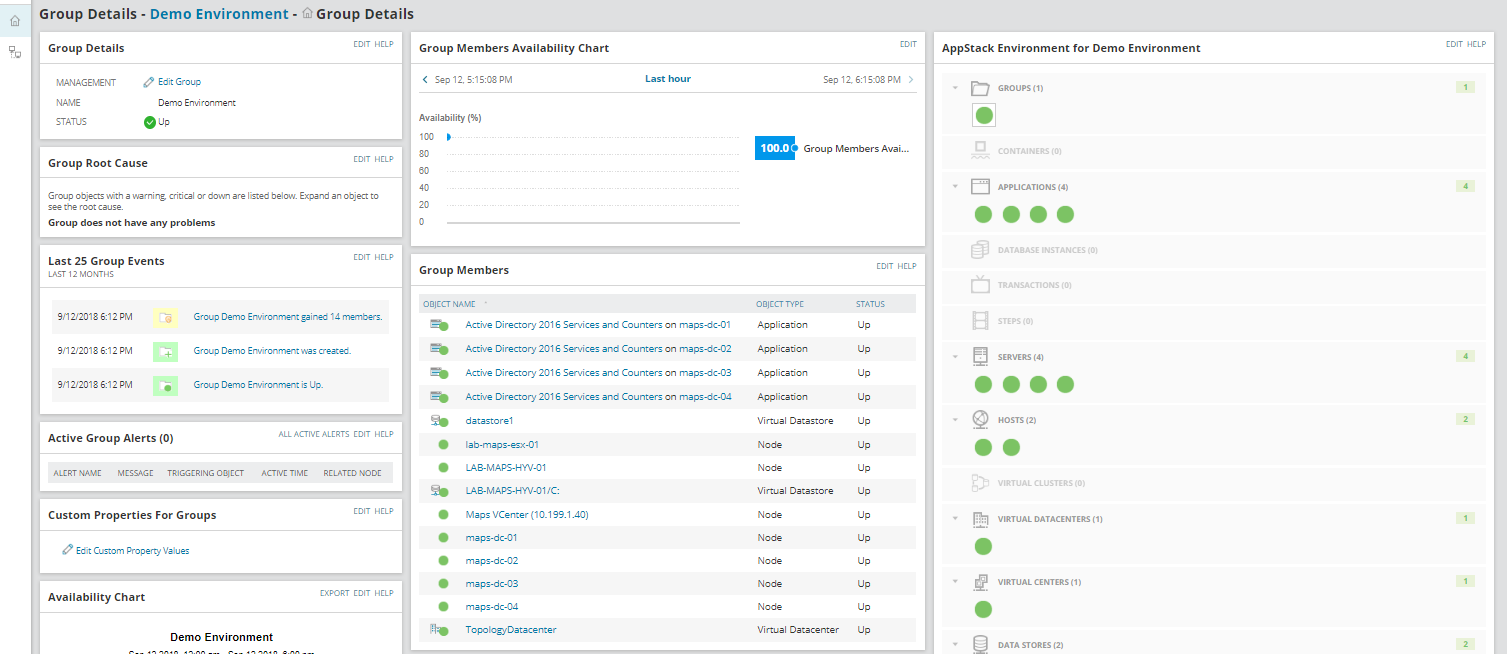1507x654 pixels.
Task: Click the Triggering Object column header
Action: pyautogui.click(x=205, y=473)
